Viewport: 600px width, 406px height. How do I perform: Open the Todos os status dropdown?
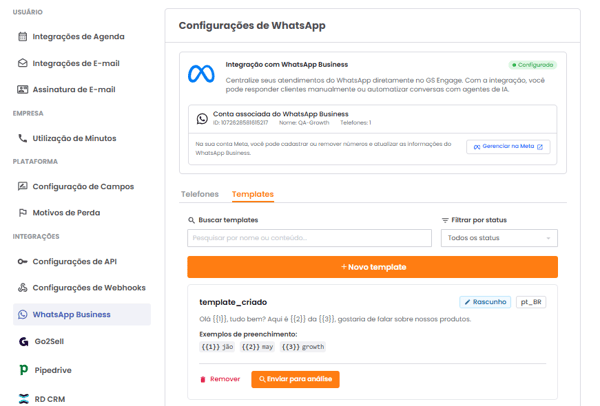pos(499,238)
